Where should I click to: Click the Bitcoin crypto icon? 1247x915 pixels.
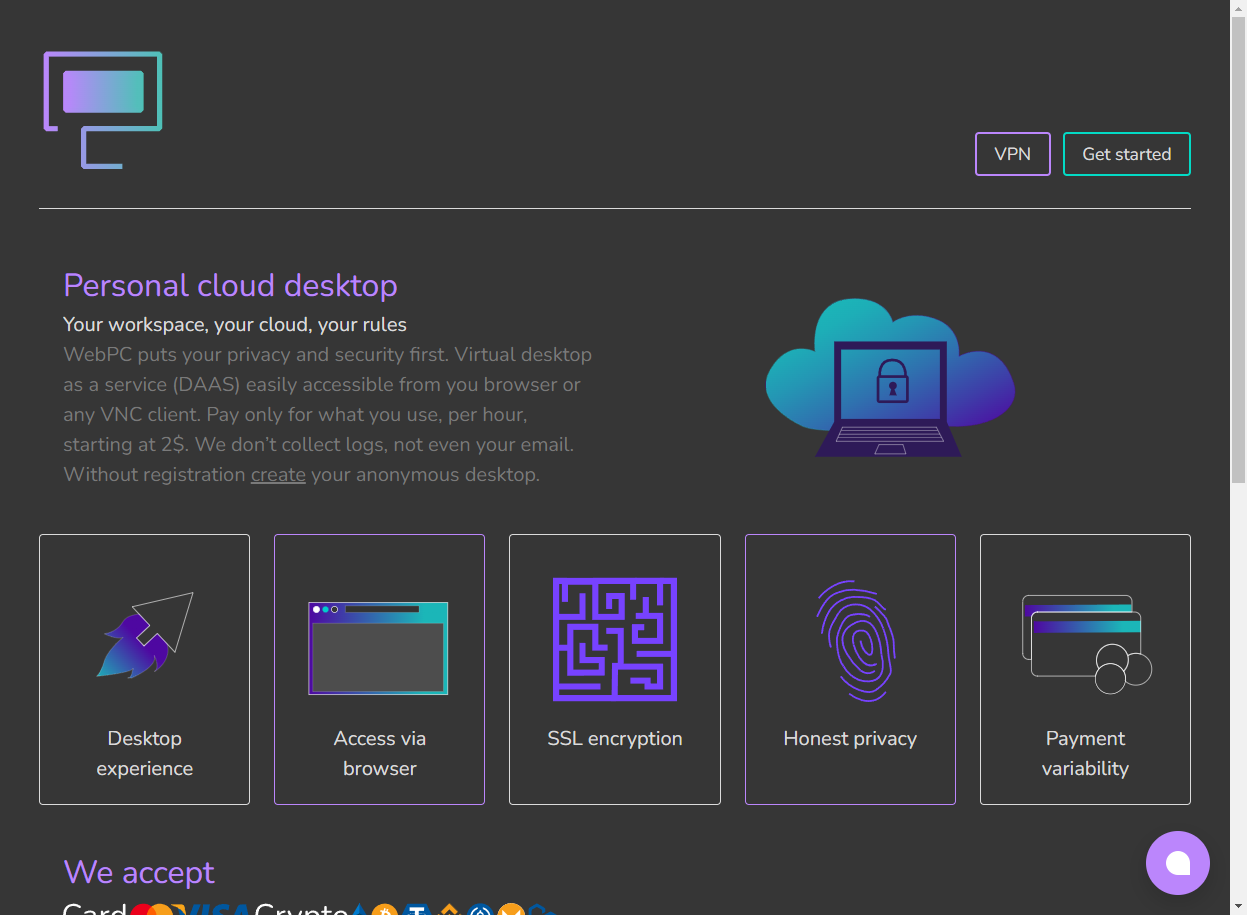[x=385, y=911]
